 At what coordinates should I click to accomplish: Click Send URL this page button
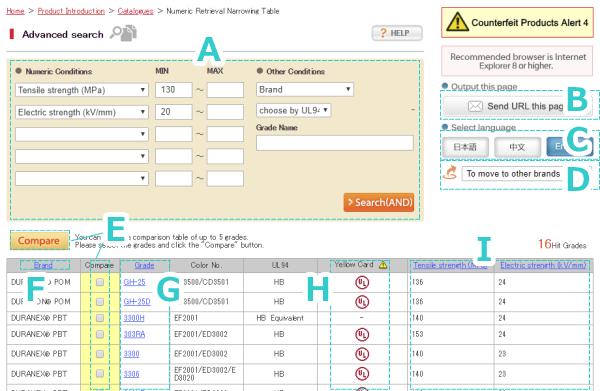518,106
